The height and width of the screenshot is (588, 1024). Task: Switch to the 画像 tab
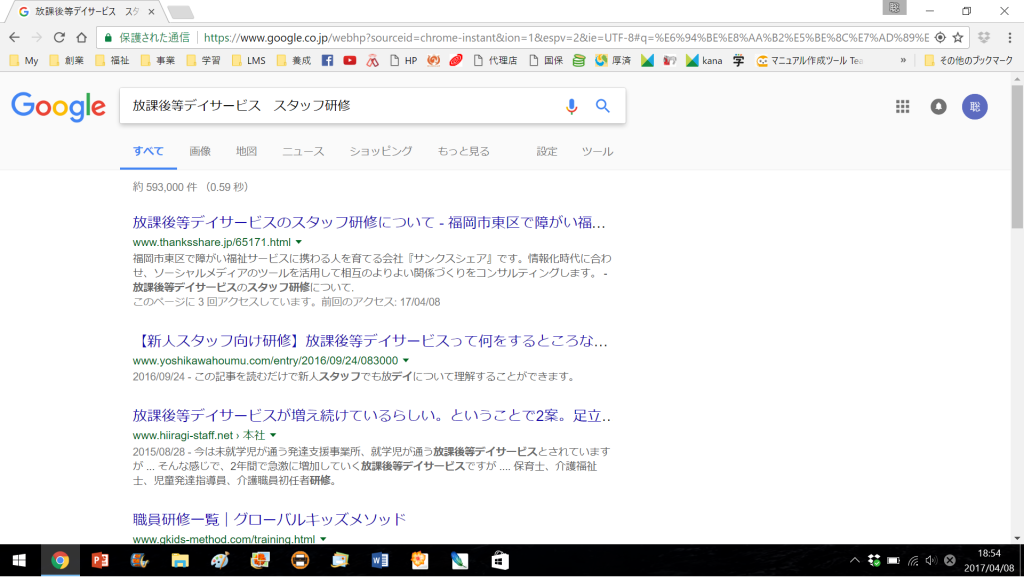pos(200,152)
